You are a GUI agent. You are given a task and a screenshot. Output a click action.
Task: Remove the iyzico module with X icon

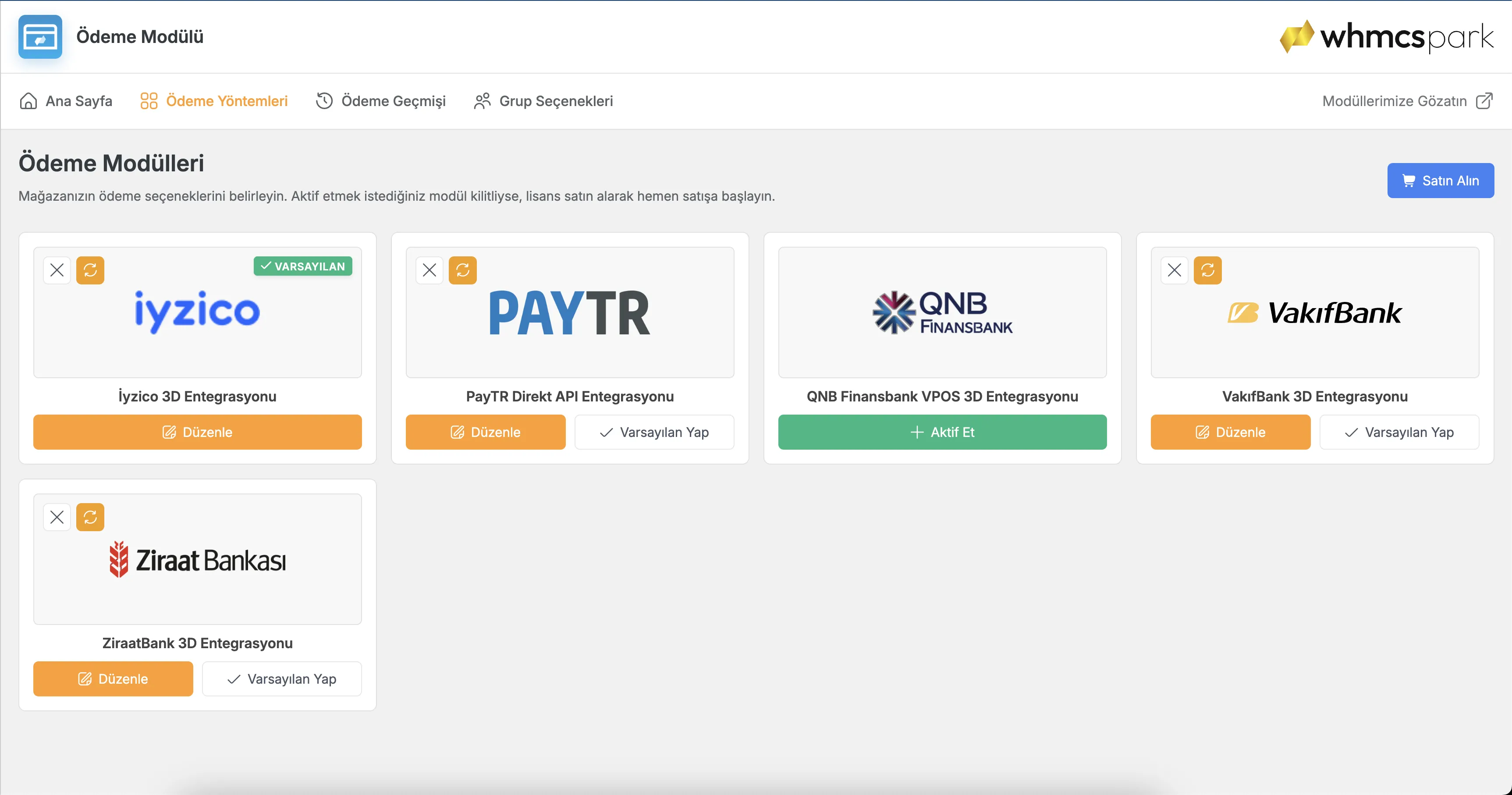(57, 270)
